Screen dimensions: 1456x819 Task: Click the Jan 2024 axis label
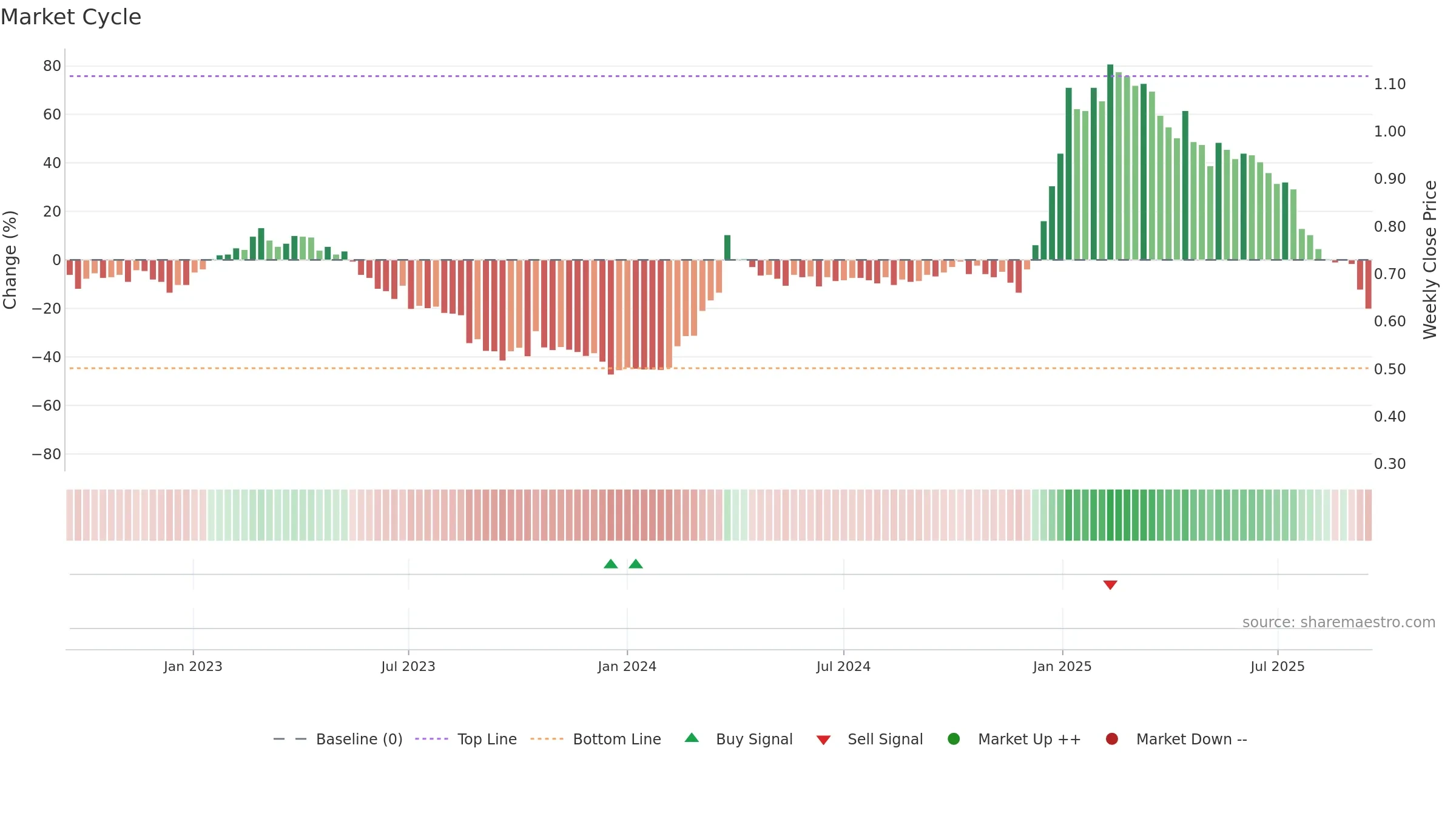[x=627, y=666]
